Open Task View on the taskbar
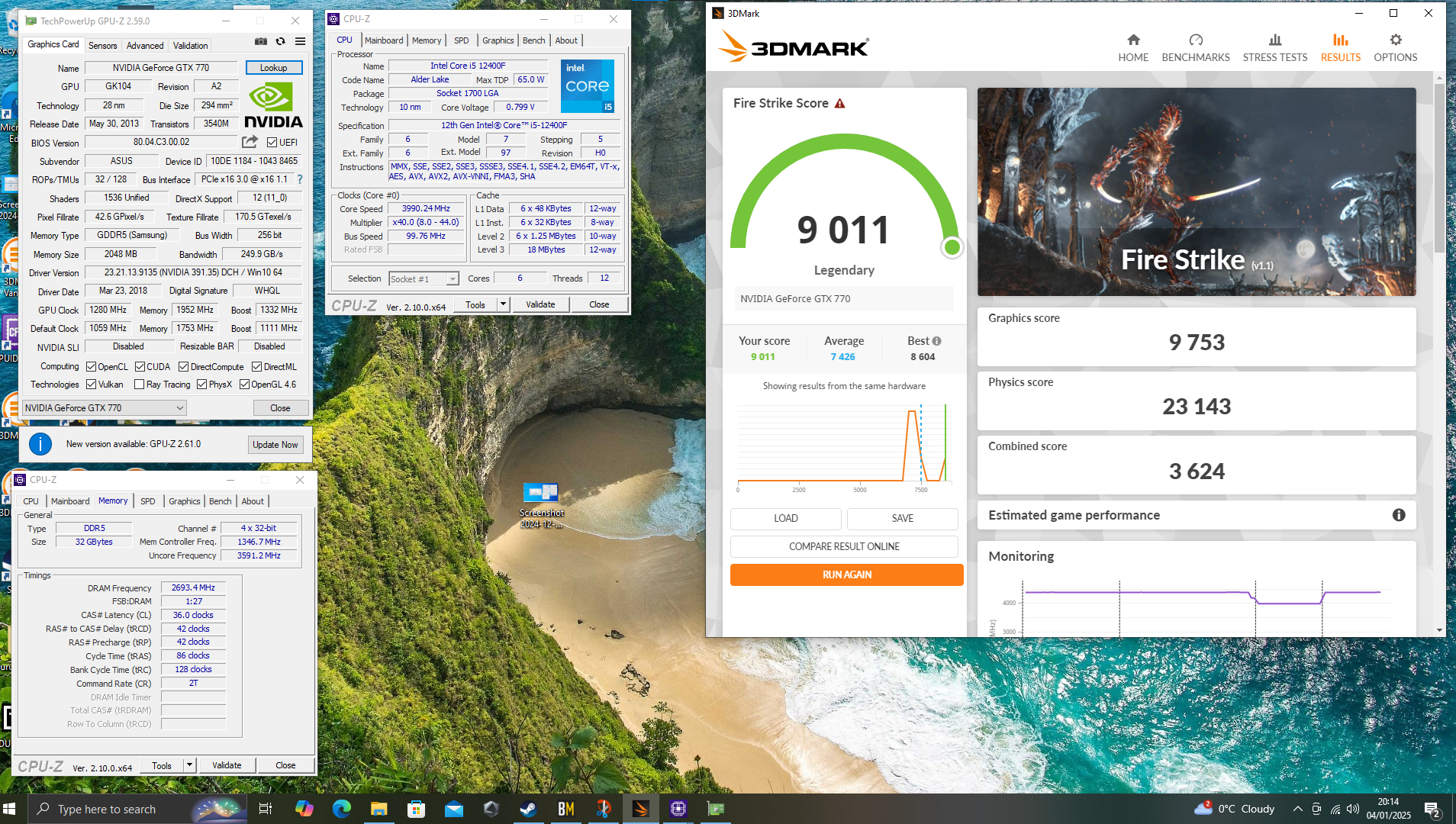 coord(265,809)
